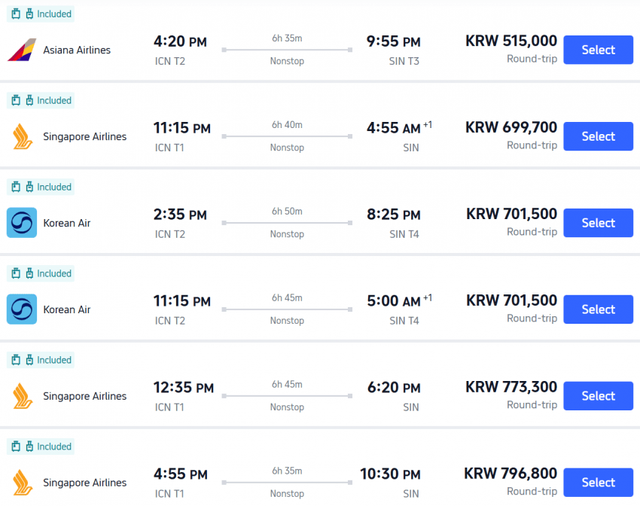Click the Korean Air 2:35 PM departure time
Image resolution: width=640 pixels, height=506 pixels.
(x=181, y=214)
